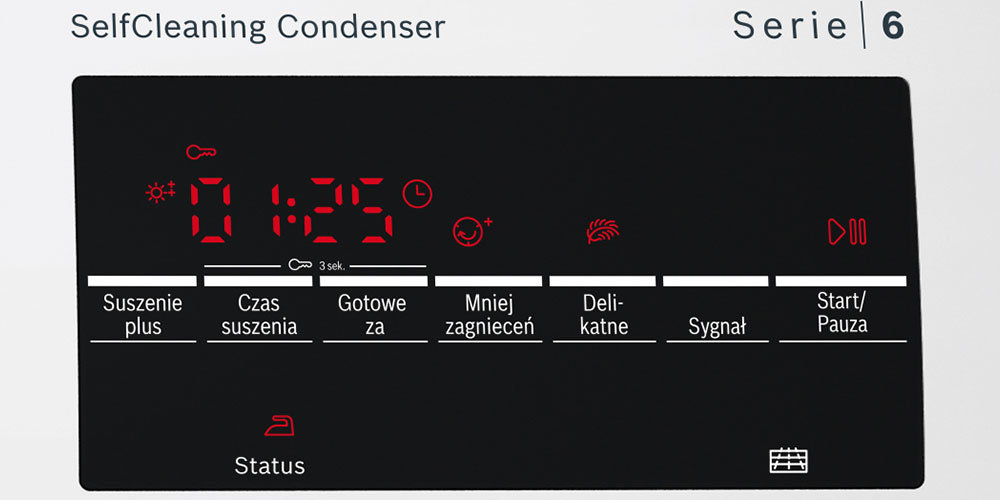Tap the red clock icon
The height and width of the screenshot is (500, 1000).
[417, 193]
